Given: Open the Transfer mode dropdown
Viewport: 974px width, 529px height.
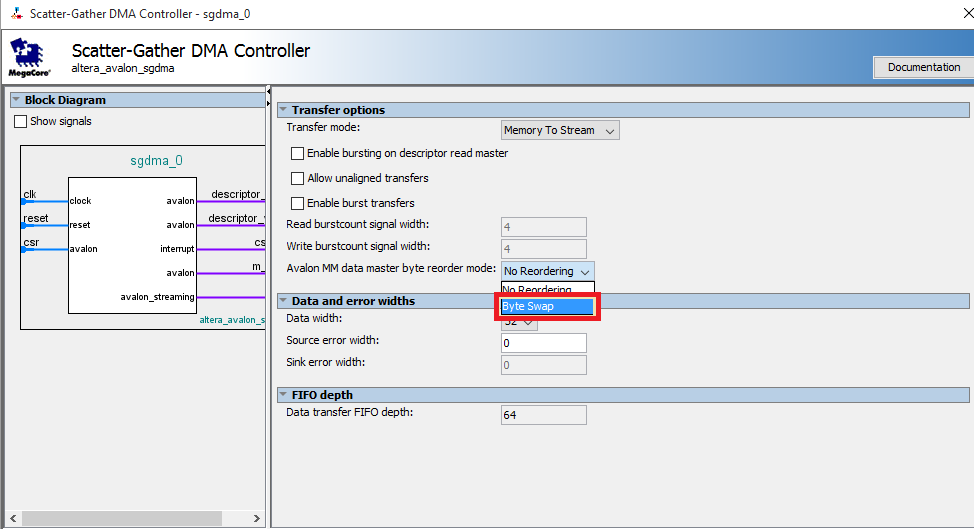Looking at the screenshot, I should pyautogui.click(x=560, y=130).
